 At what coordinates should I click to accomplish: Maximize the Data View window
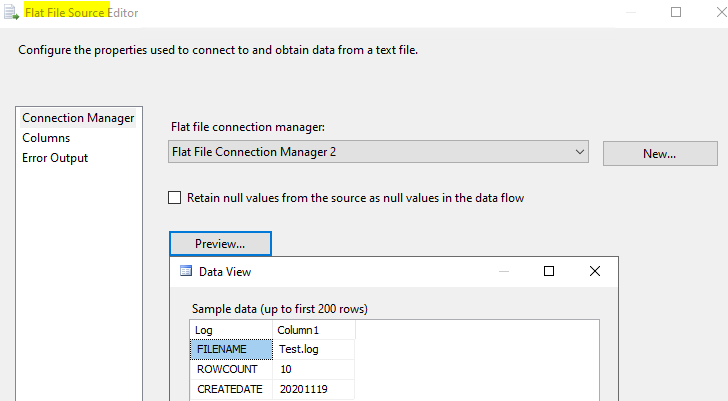pyautogui.click(x=548, y=271)
